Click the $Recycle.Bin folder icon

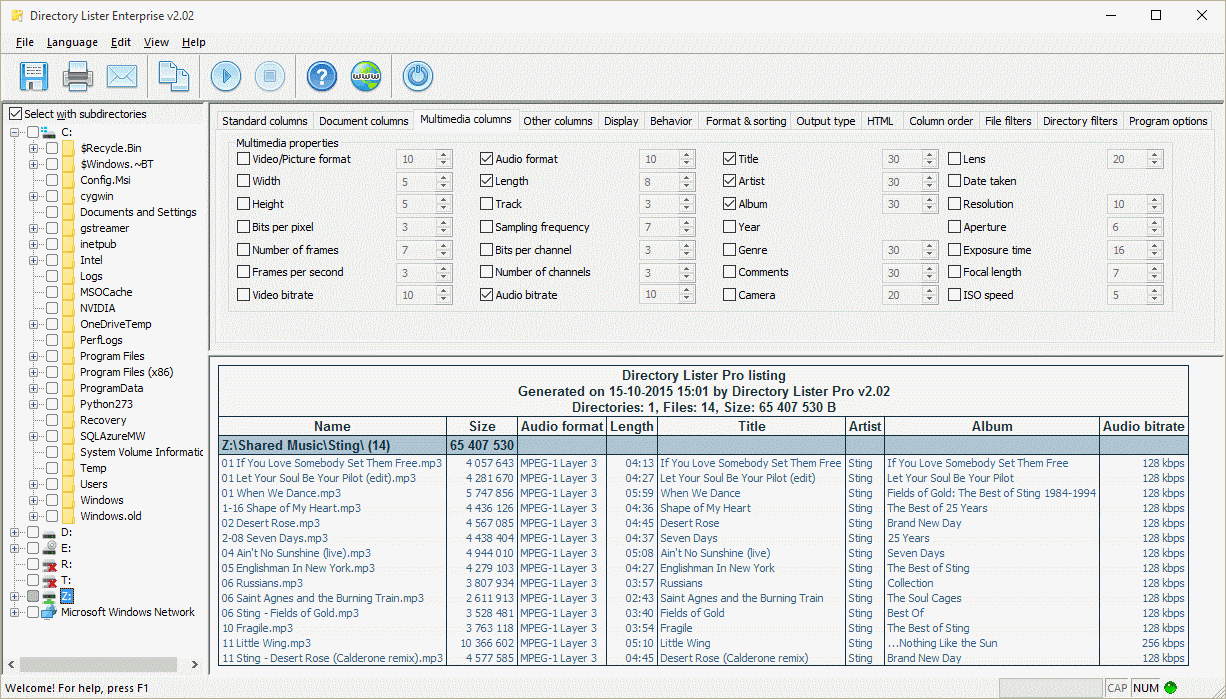[68, 148]
